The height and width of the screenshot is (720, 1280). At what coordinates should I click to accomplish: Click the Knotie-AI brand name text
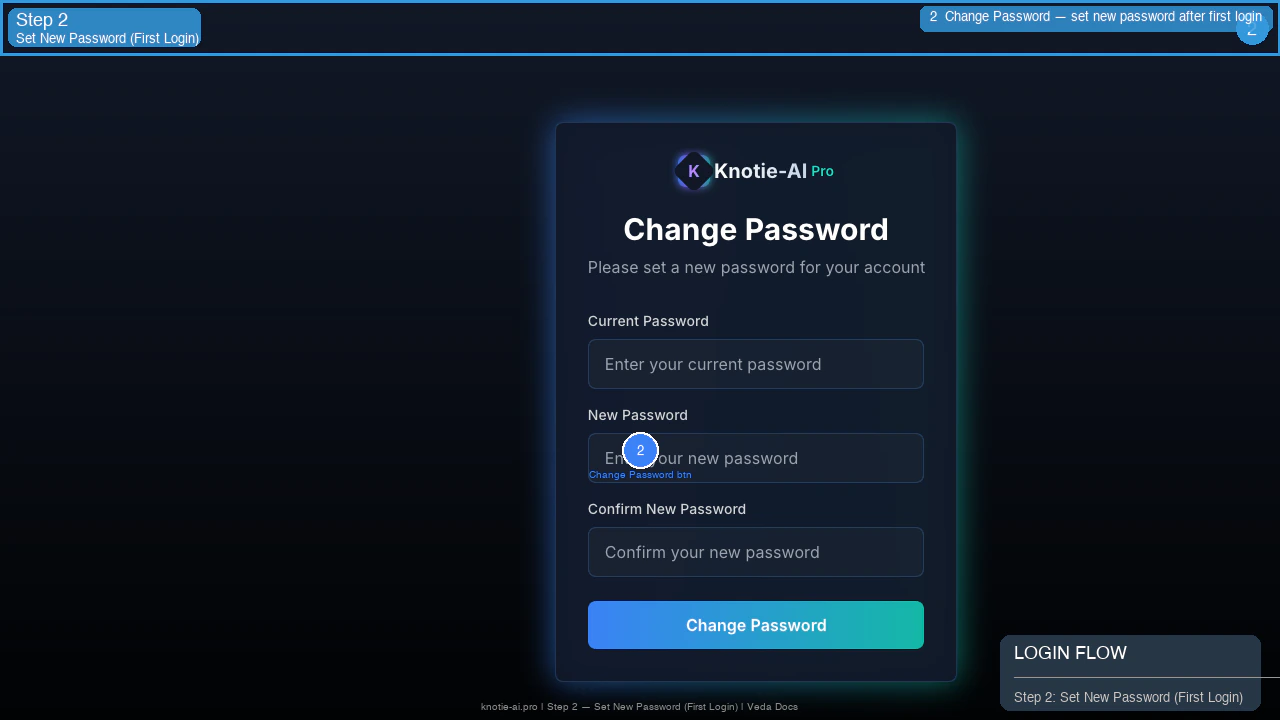[760, 171]
